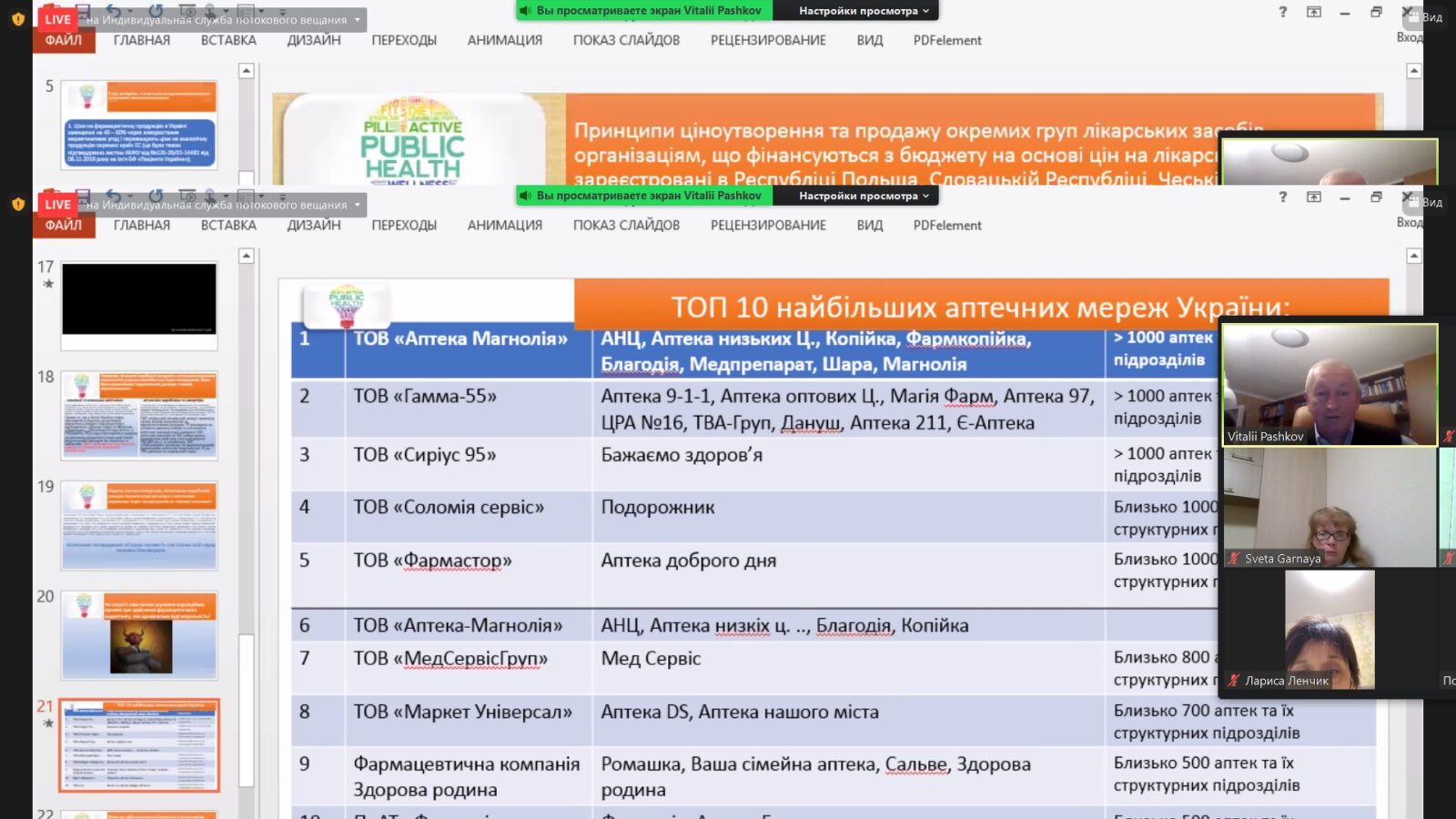Screen dimensions: 1456x819
Task: Switch to ПОКАЗ СЛАЙДОВ tab in lower window
Action: [x=626, y=225]
